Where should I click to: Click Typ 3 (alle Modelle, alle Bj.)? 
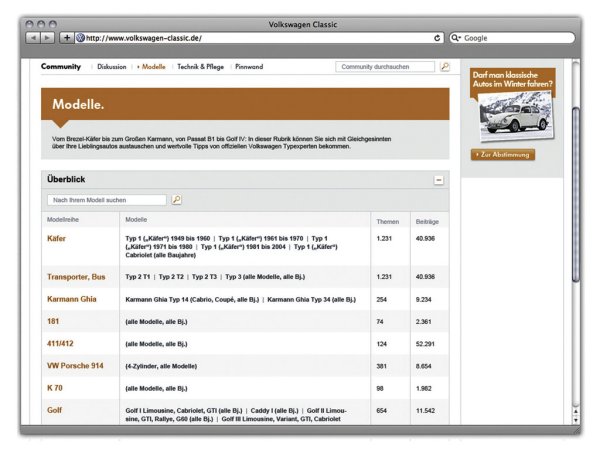265,277
